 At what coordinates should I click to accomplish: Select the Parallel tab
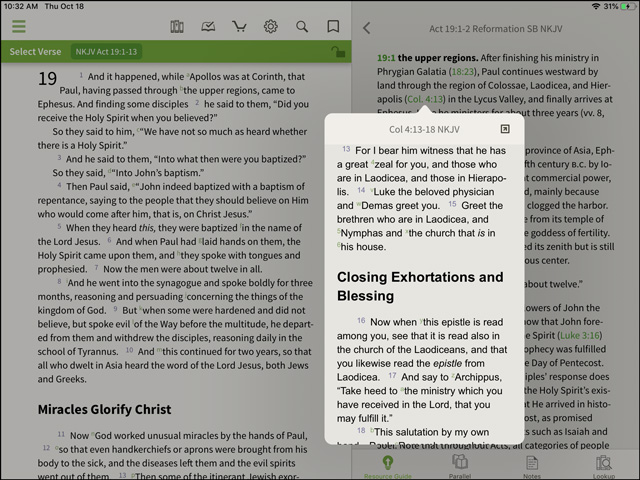coord(460,467)
